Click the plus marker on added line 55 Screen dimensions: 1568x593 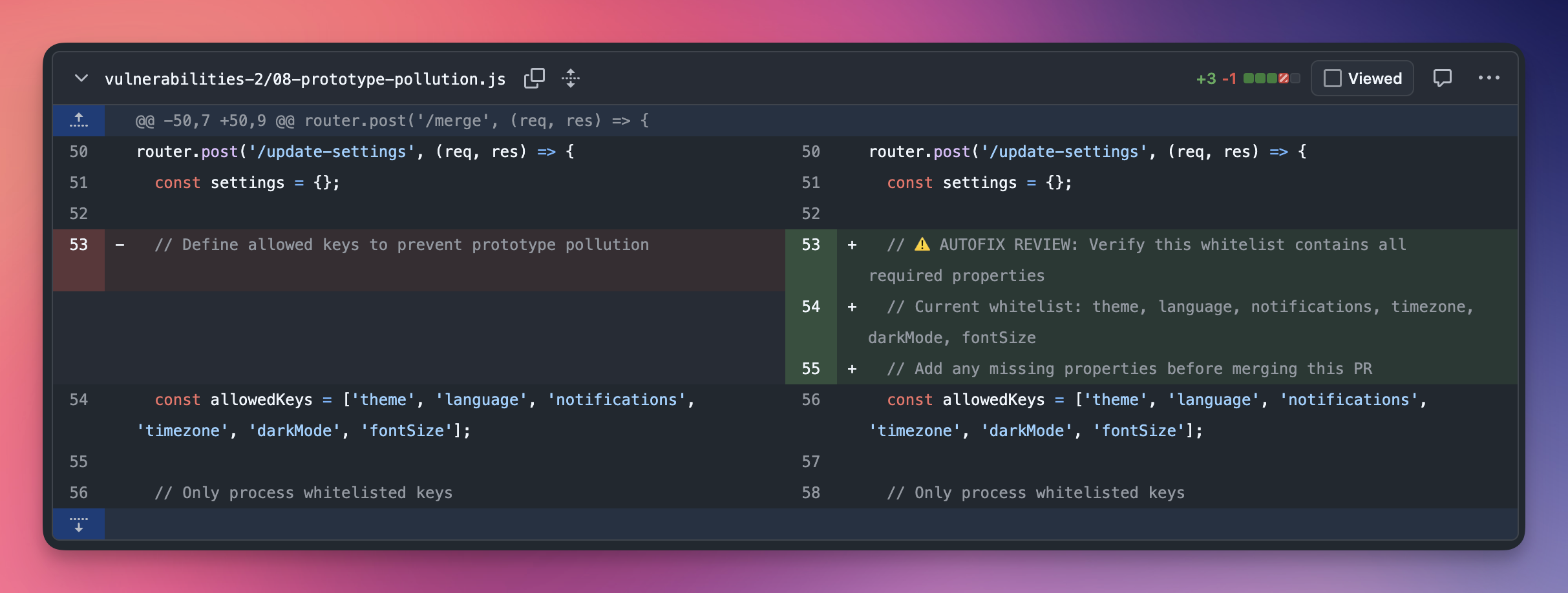point(853,368)
